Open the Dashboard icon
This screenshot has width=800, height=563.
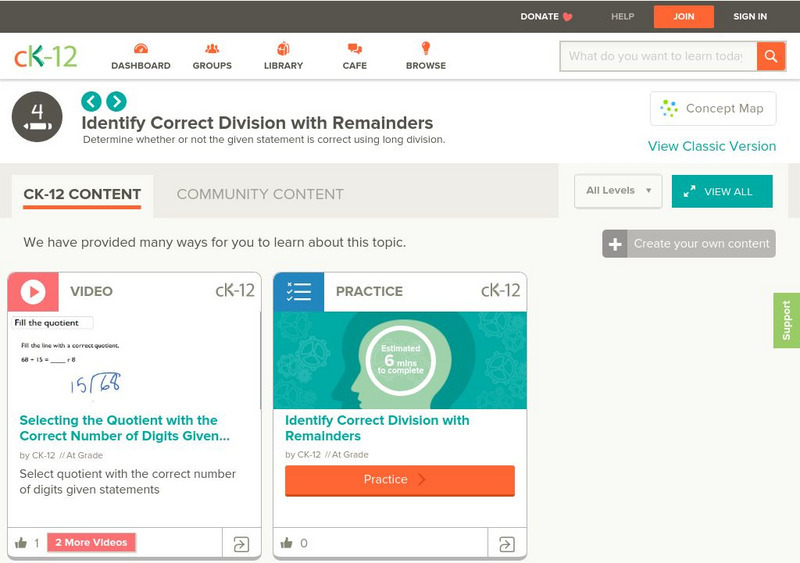(x=141, y=48)
